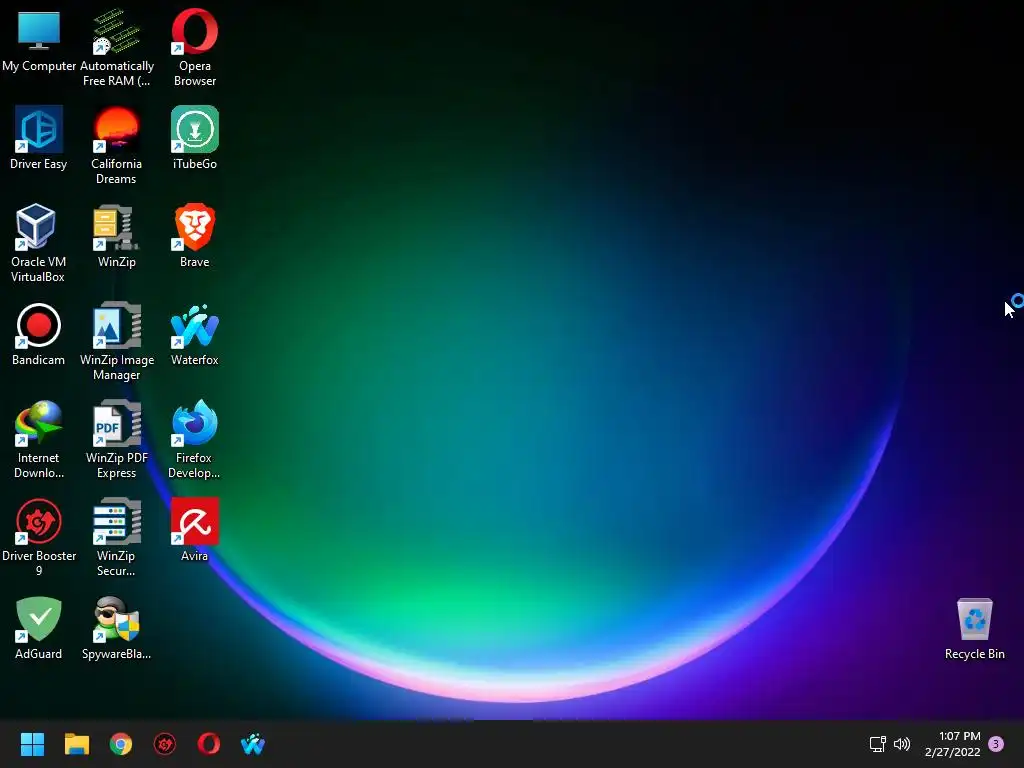The height and width of the screenshot is (768, 1024).
Task: Open the Recycle Bin
Action: pos(974,628)
